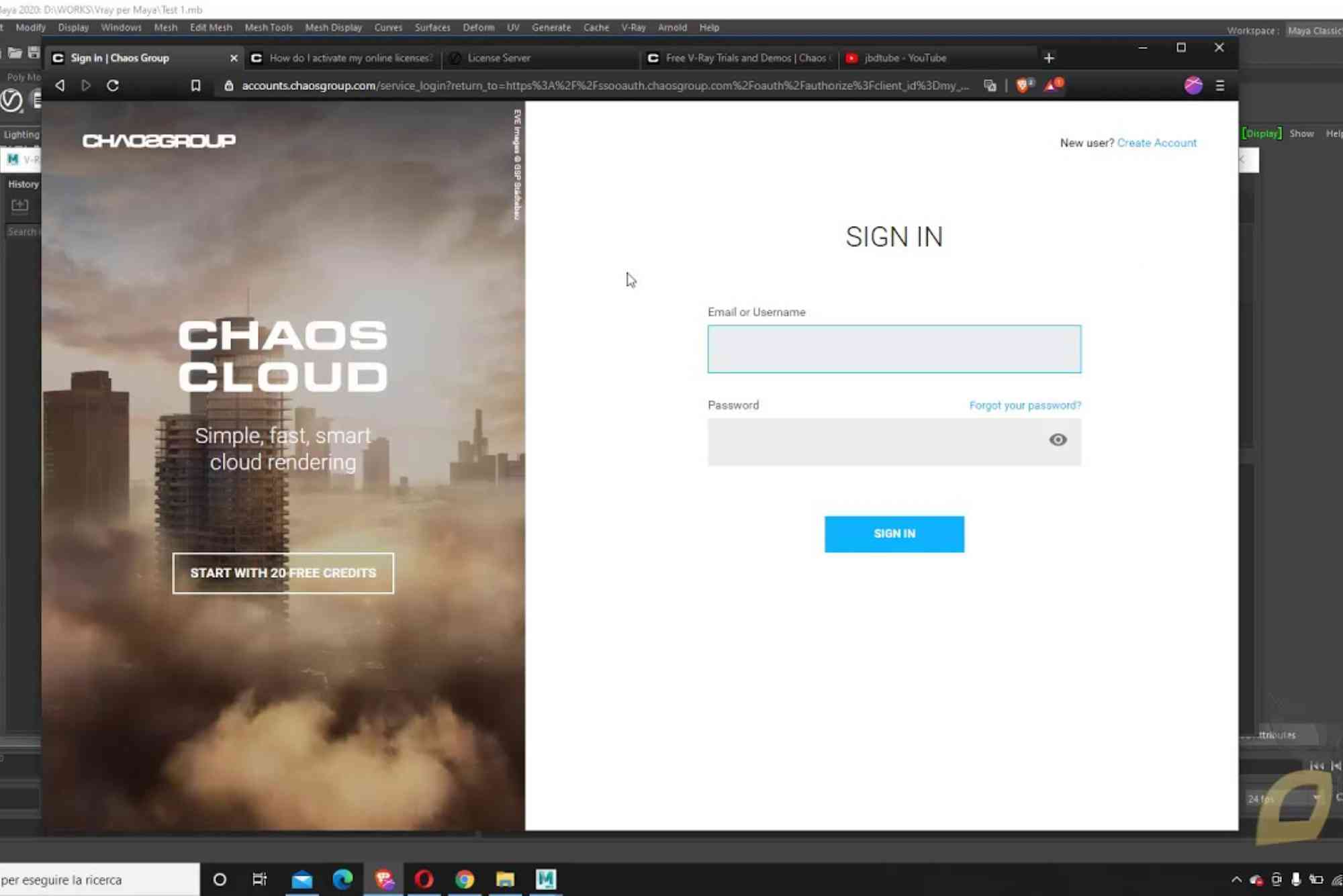Switch to How do I activate licenses tab
This screenshot has width=1343, height=896.
pyautogui.click(x=342, y=58)
